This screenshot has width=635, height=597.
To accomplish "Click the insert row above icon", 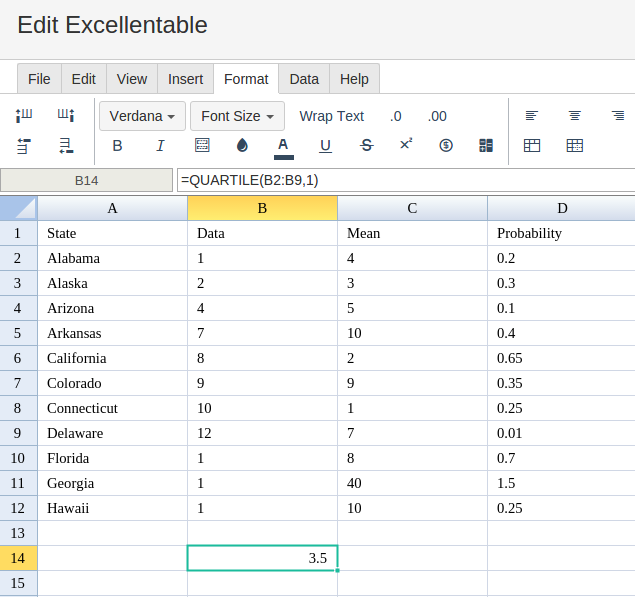I will (24, 146).
